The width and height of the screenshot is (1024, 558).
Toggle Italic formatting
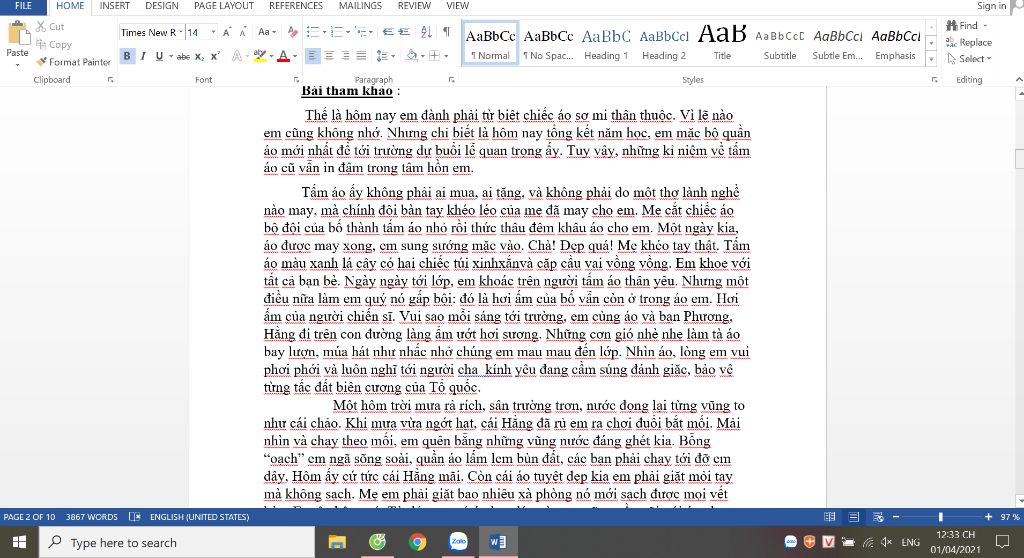click(x=143, y=56)
